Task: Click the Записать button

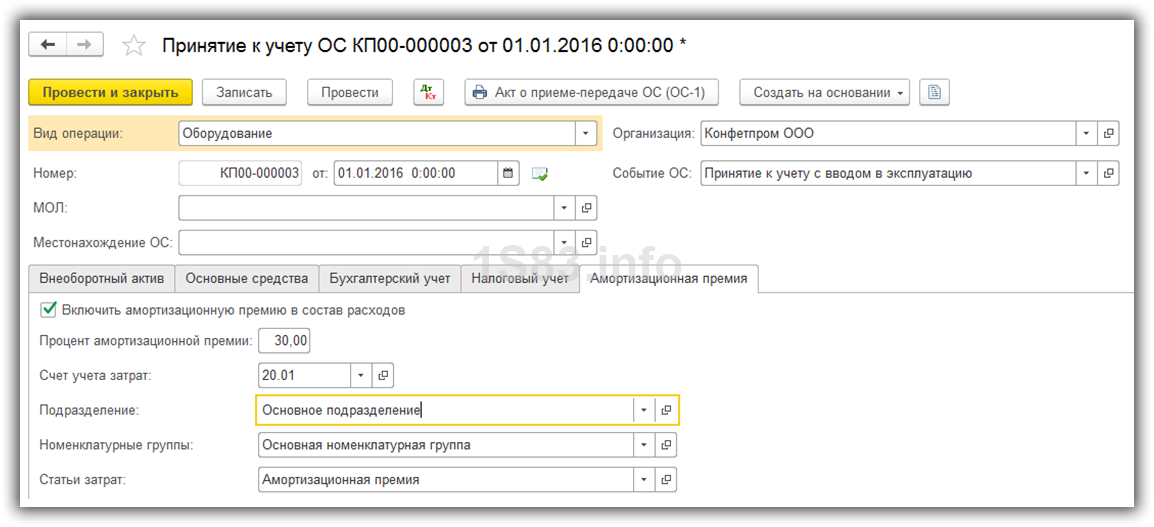Action: point(244,92)
